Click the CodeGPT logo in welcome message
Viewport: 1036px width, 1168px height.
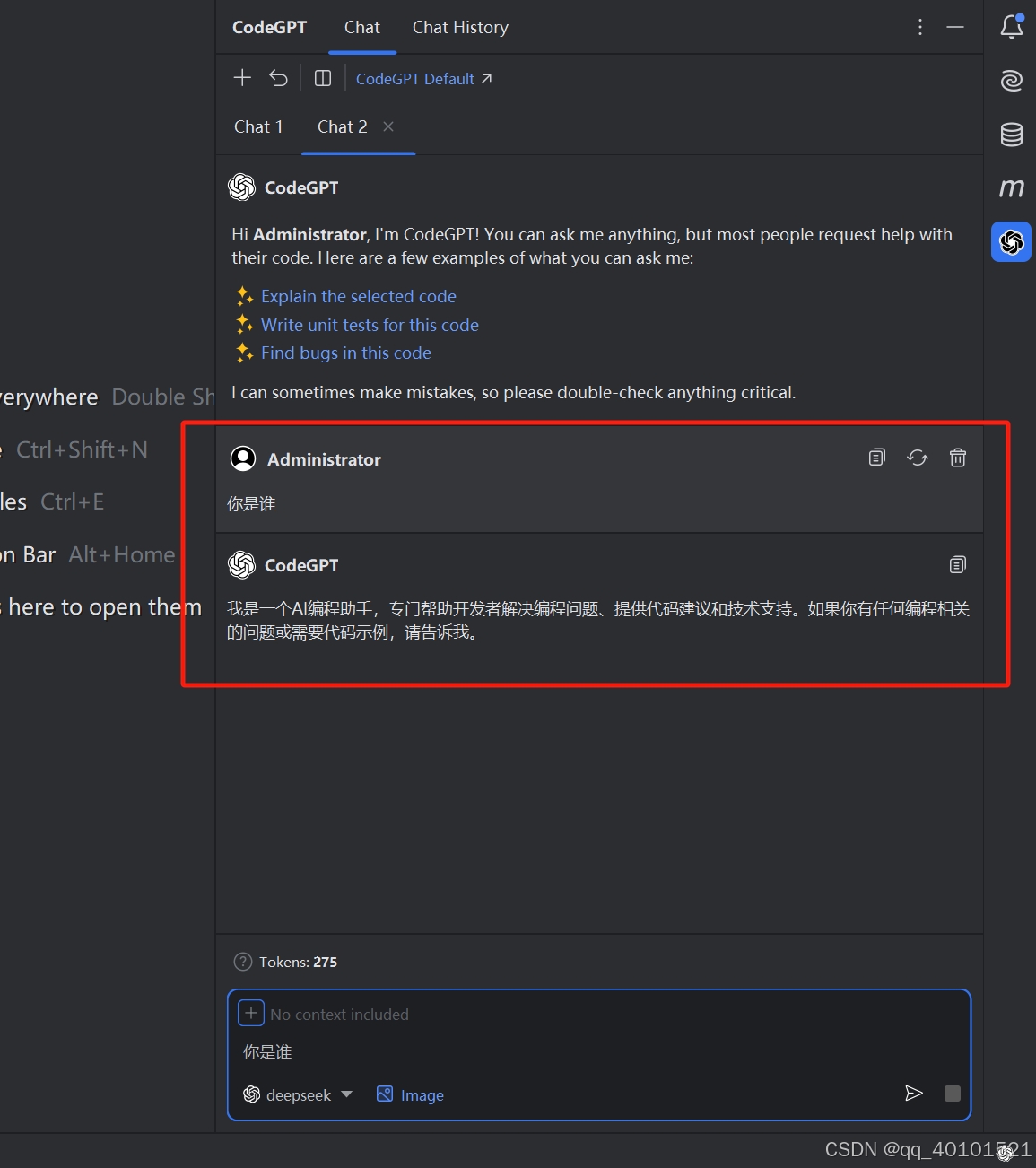[x=242, y=187]
